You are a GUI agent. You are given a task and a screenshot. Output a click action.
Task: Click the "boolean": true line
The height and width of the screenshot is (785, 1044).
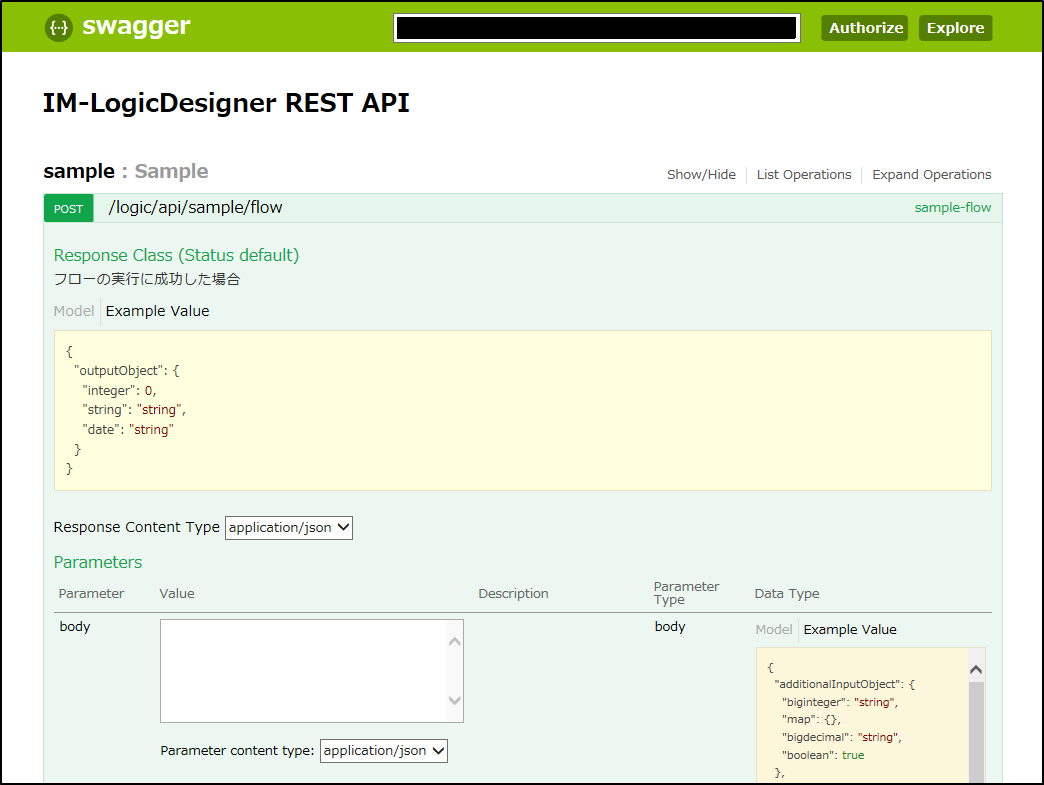823,755
